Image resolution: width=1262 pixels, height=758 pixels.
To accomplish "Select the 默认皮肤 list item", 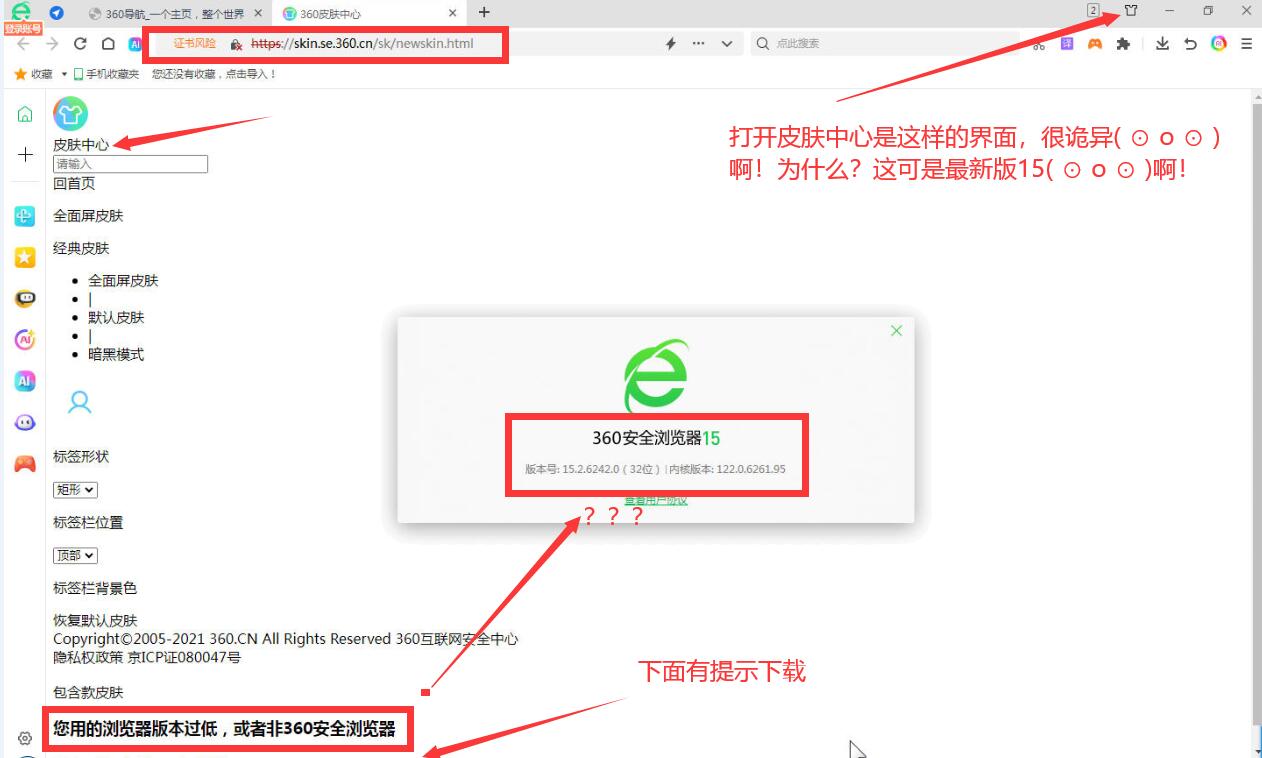I will click(x=116, y=318).
